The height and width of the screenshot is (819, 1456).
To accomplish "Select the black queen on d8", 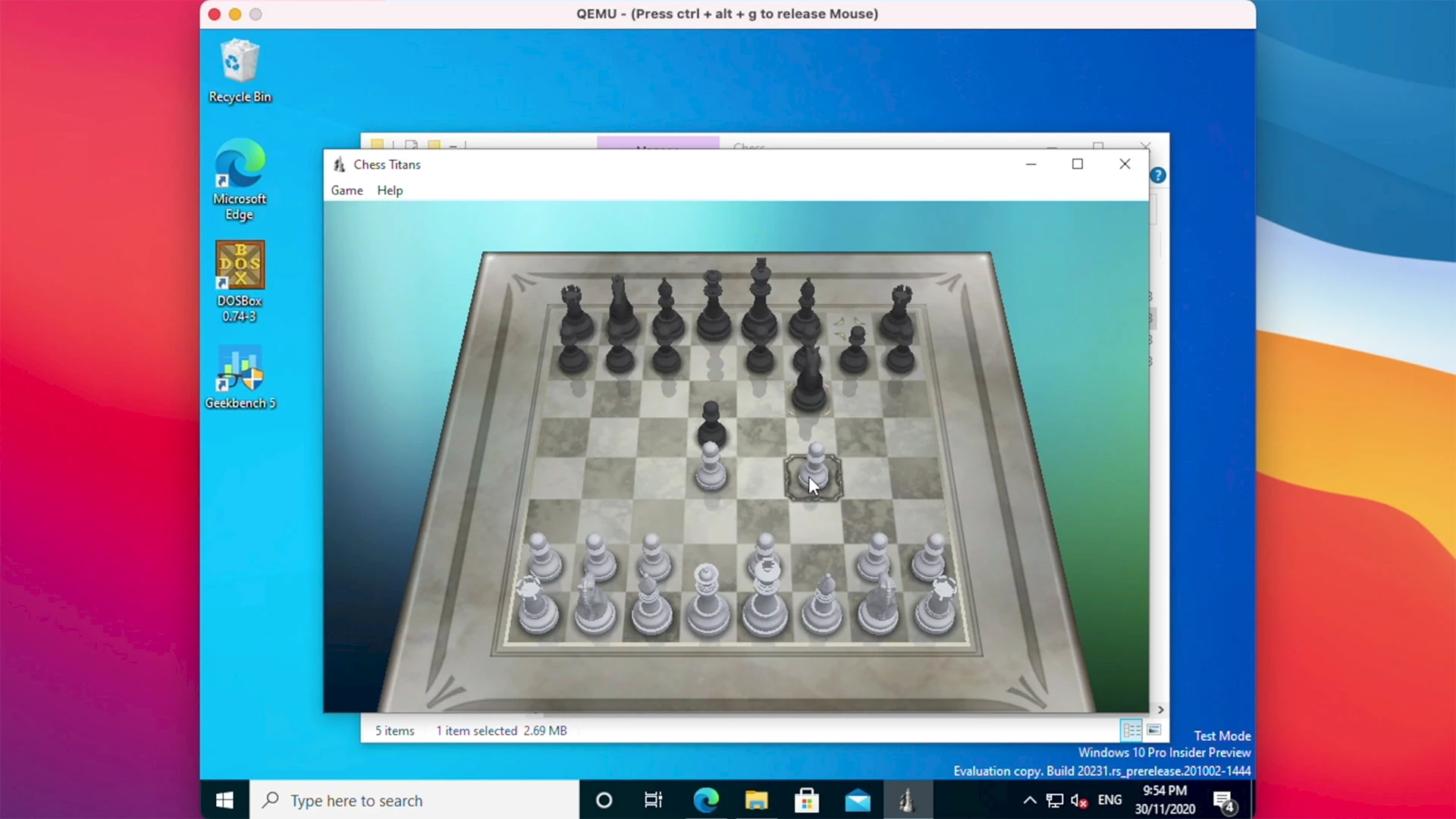I will point(713,305).
